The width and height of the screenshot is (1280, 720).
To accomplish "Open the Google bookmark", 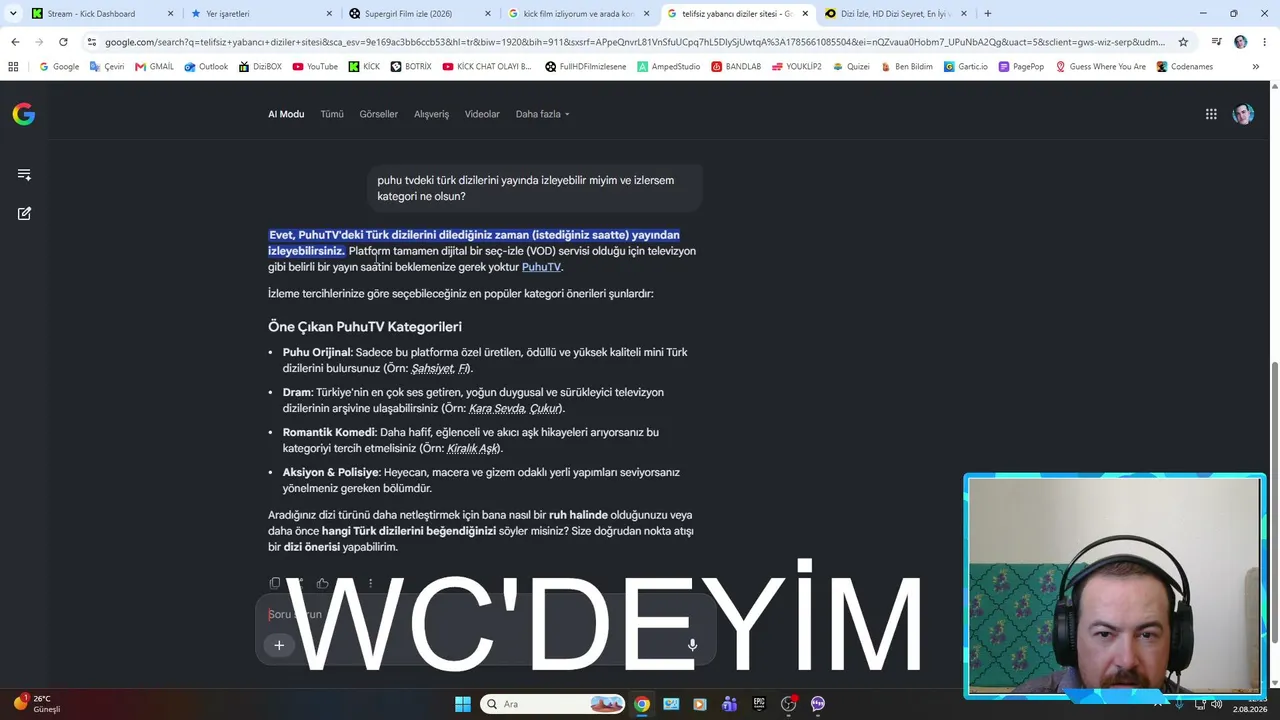I will click(x=59, y=67).
